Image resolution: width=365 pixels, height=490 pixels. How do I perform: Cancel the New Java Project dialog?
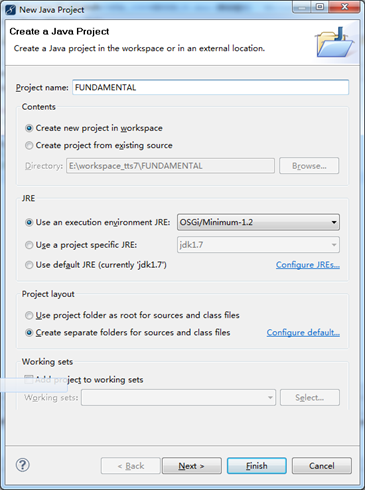coord(322,466)
